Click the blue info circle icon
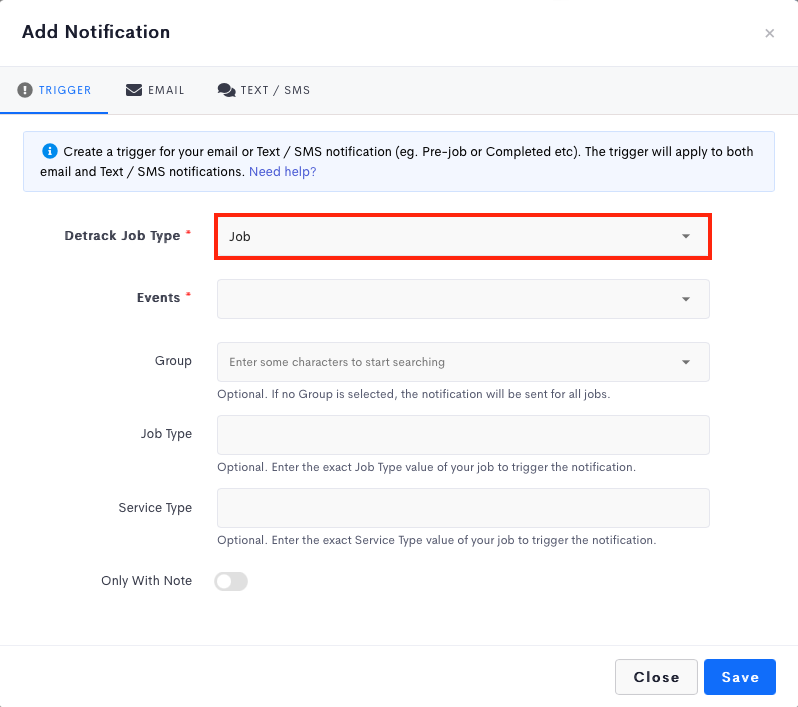This screenshot has height=707, width=798. click(x=49, y=151)
